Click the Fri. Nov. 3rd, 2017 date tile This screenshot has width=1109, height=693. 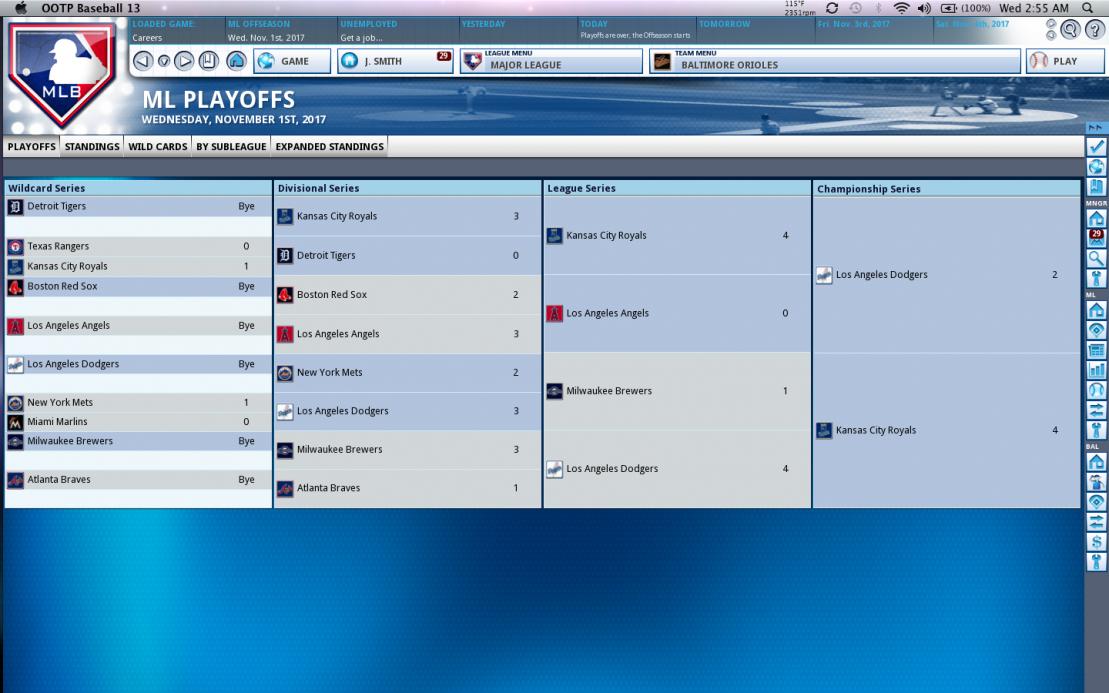coord(873,30)
